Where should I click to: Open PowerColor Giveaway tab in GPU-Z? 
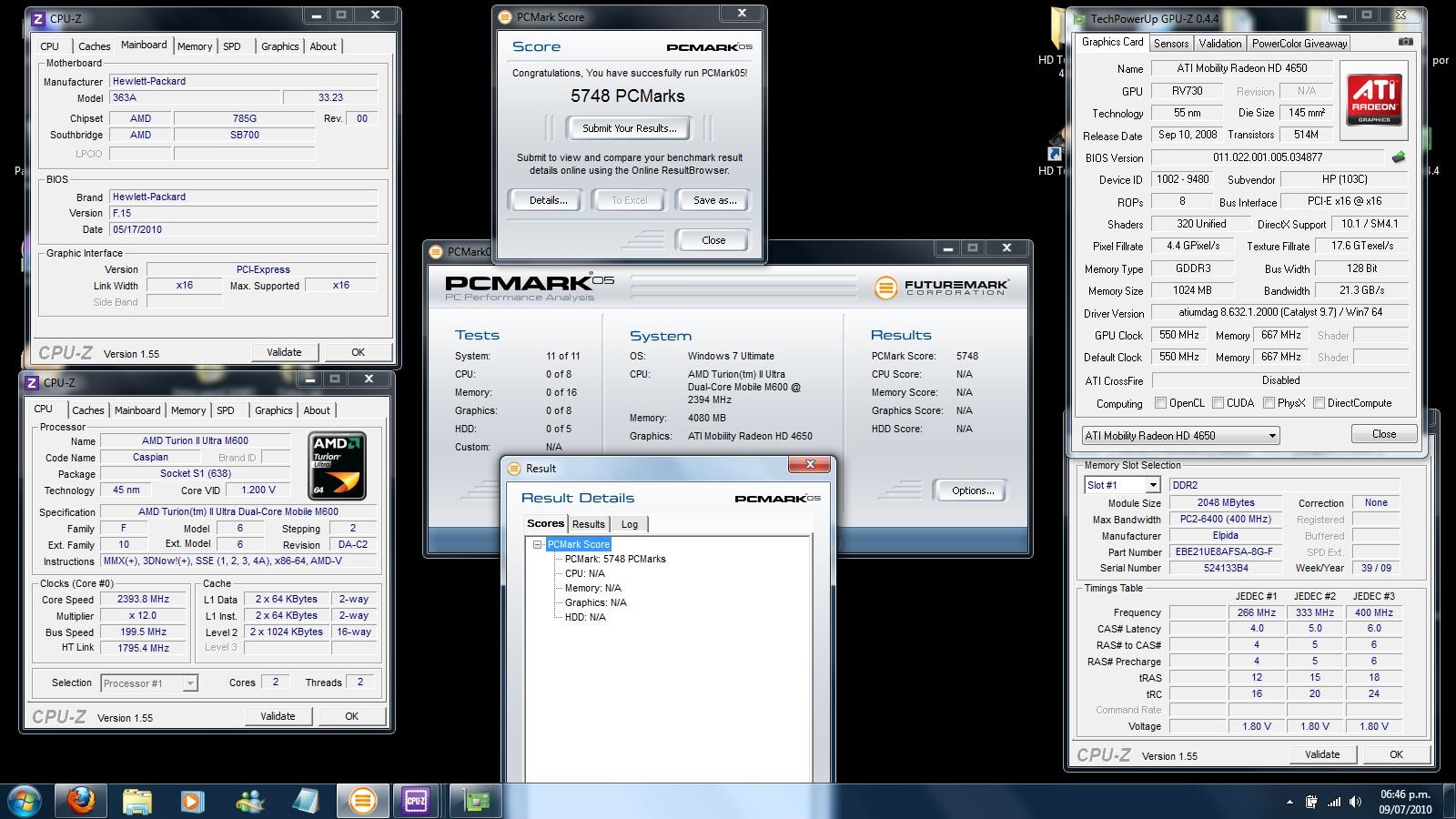pos(1299,44)
